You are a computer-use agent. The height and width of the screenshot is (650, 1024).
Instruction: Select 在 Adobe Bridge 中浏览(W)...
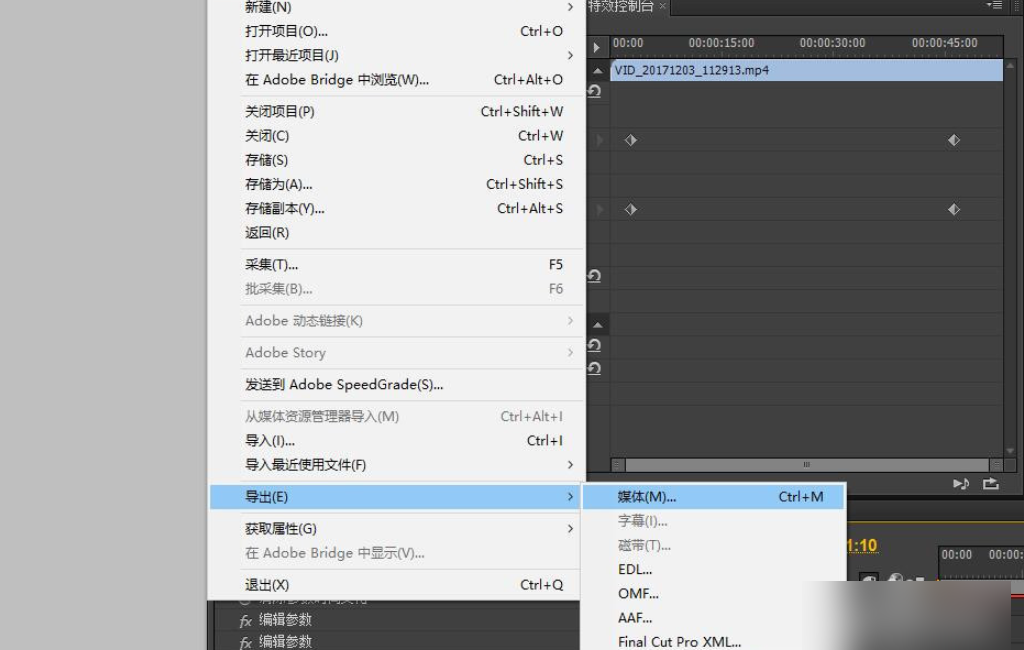[395, 80]
